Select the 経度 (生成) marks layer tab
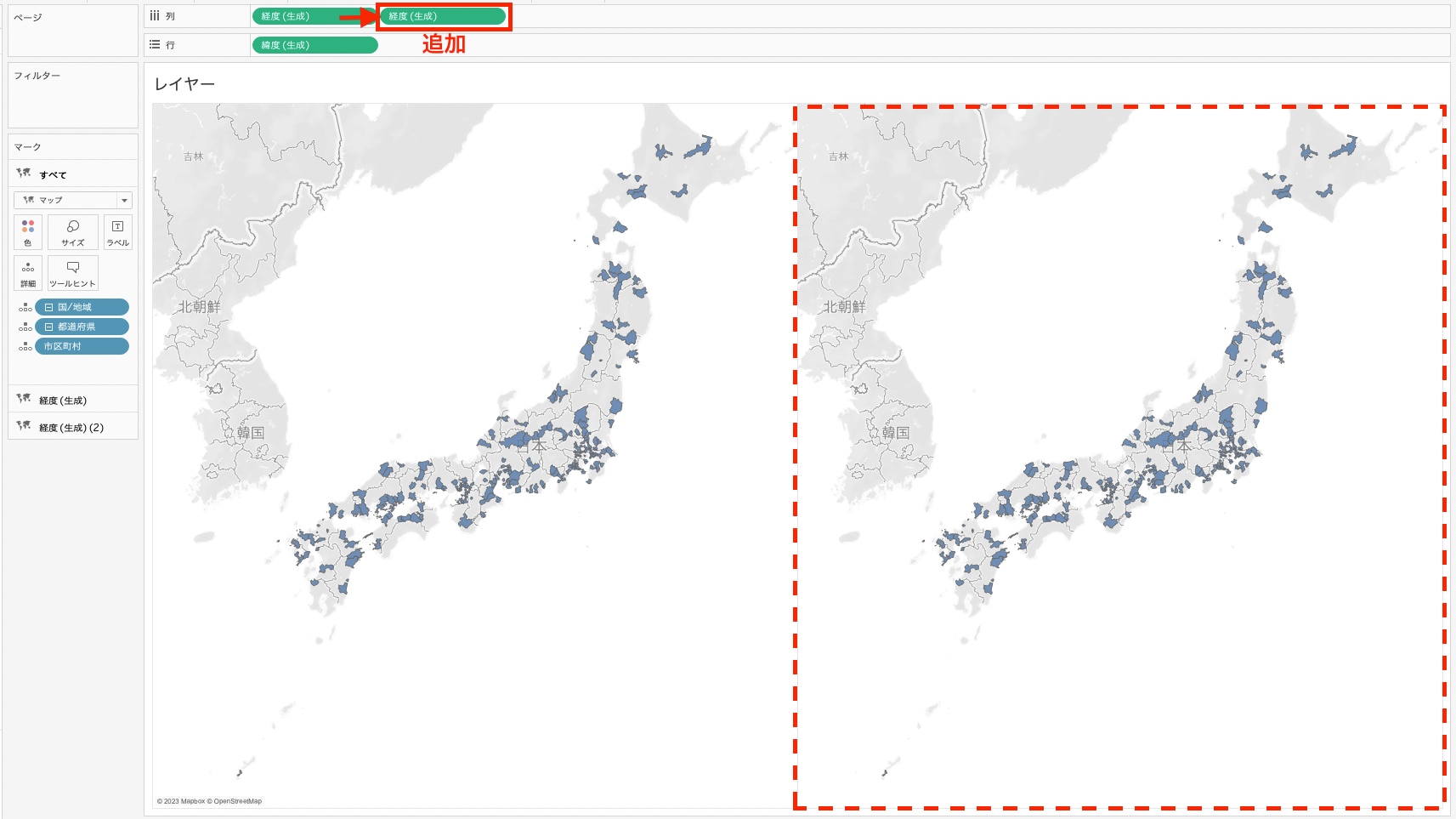Viewport: 1456px width, 819px height. click(x=73, y=400)
